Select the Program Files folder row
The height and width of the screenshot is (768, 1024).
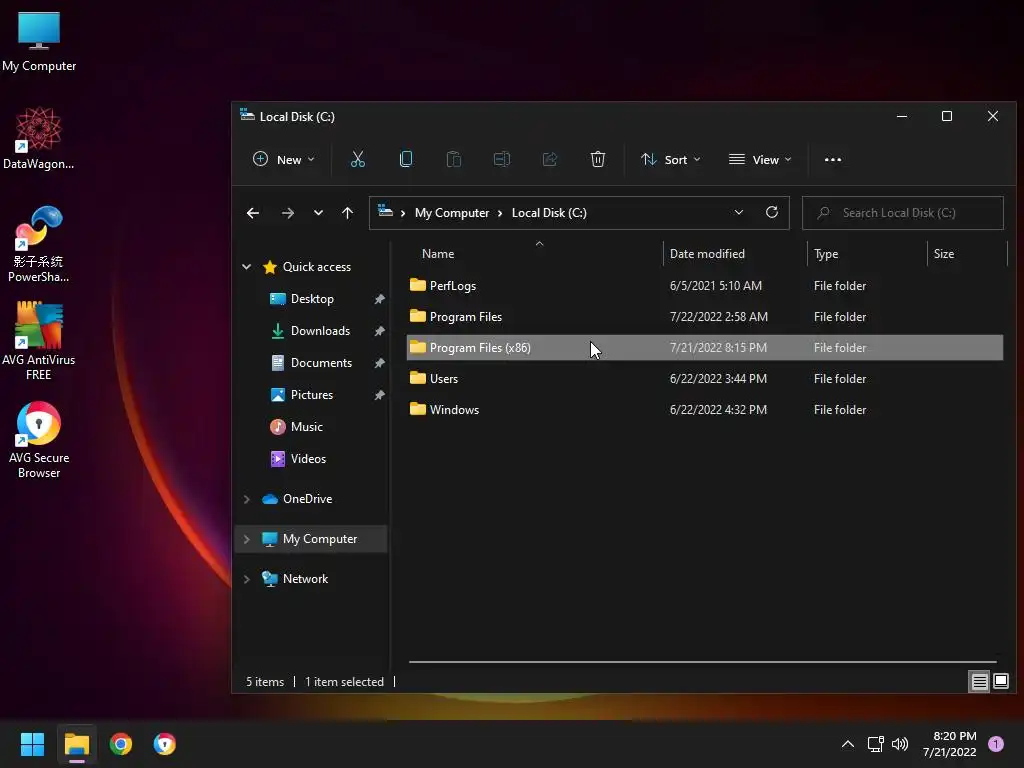pyautogui.click(x=705, y=317)
